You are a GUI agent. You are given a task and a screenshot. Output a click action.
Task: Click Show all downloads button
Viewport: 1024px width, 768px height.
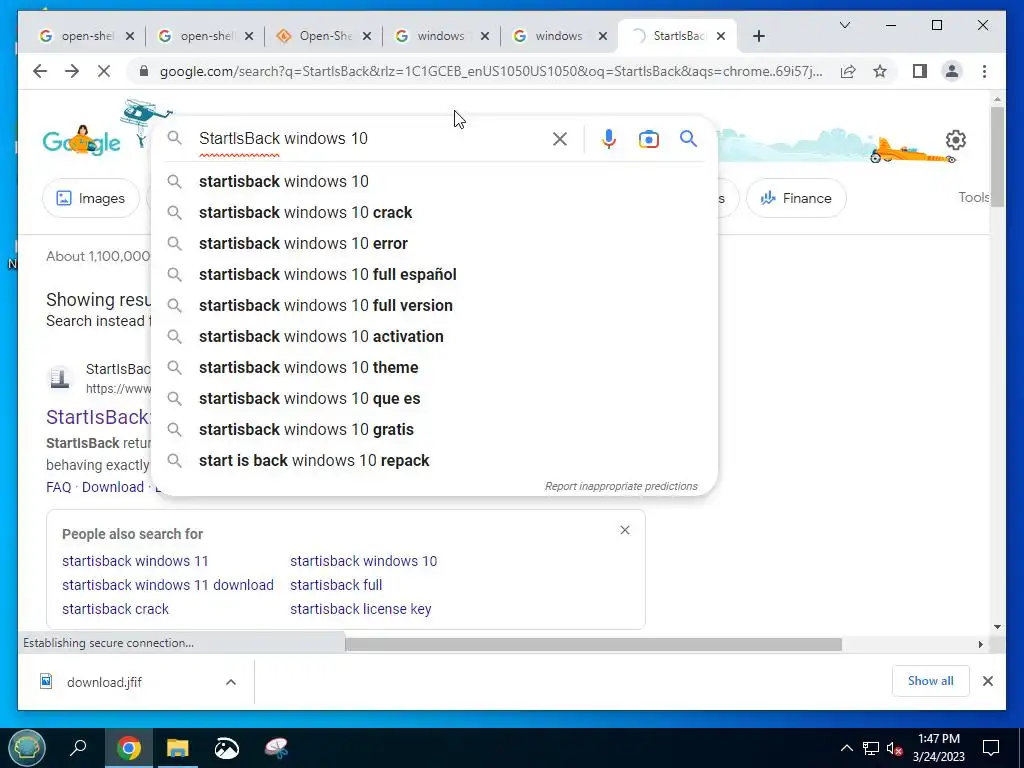[930, 681]
